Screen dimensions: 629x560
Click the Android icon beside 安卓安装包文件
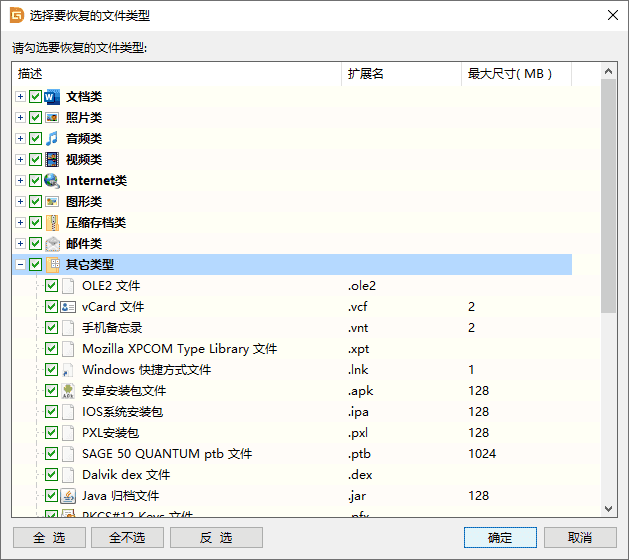click(x=68, y=391)
